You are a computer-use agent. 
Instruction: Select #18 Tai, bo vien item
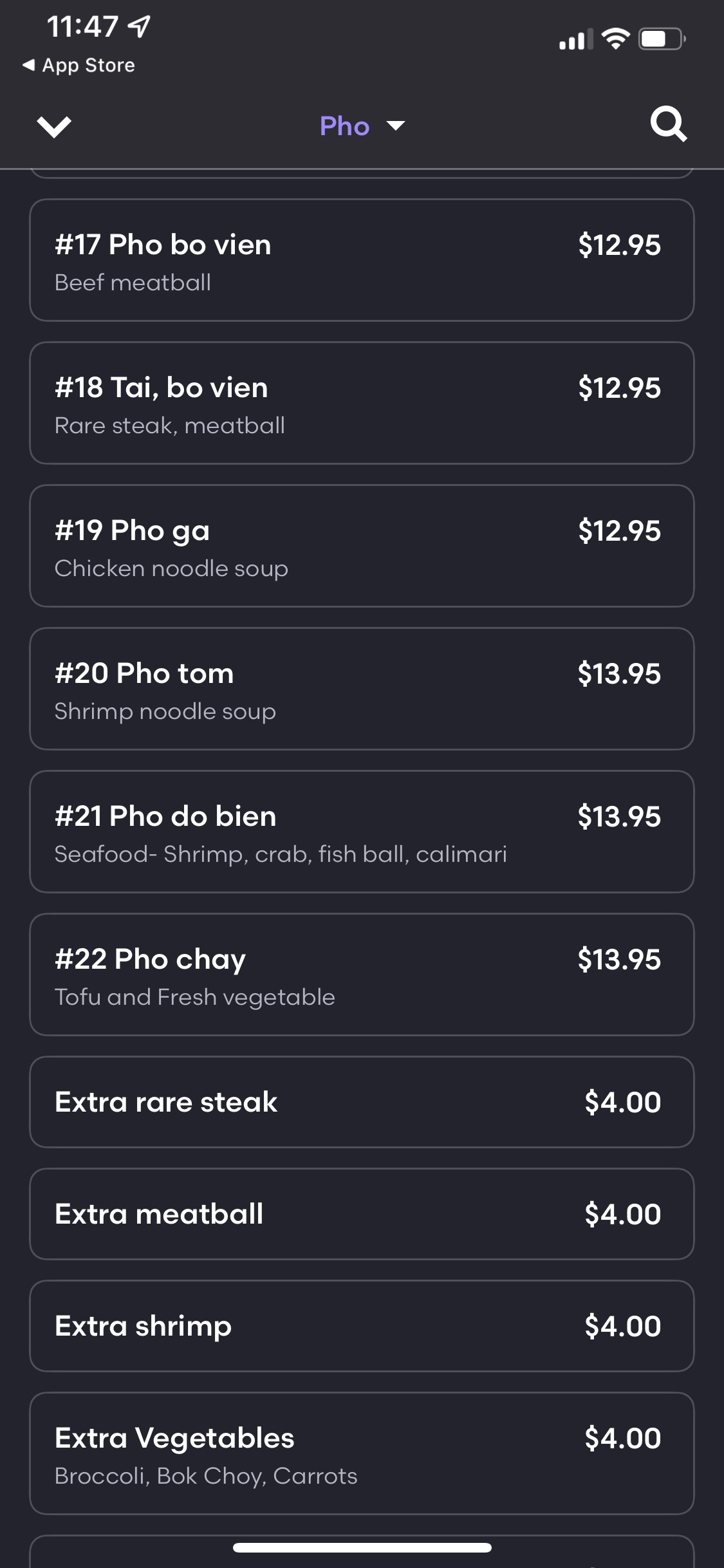tap(362, 403)
